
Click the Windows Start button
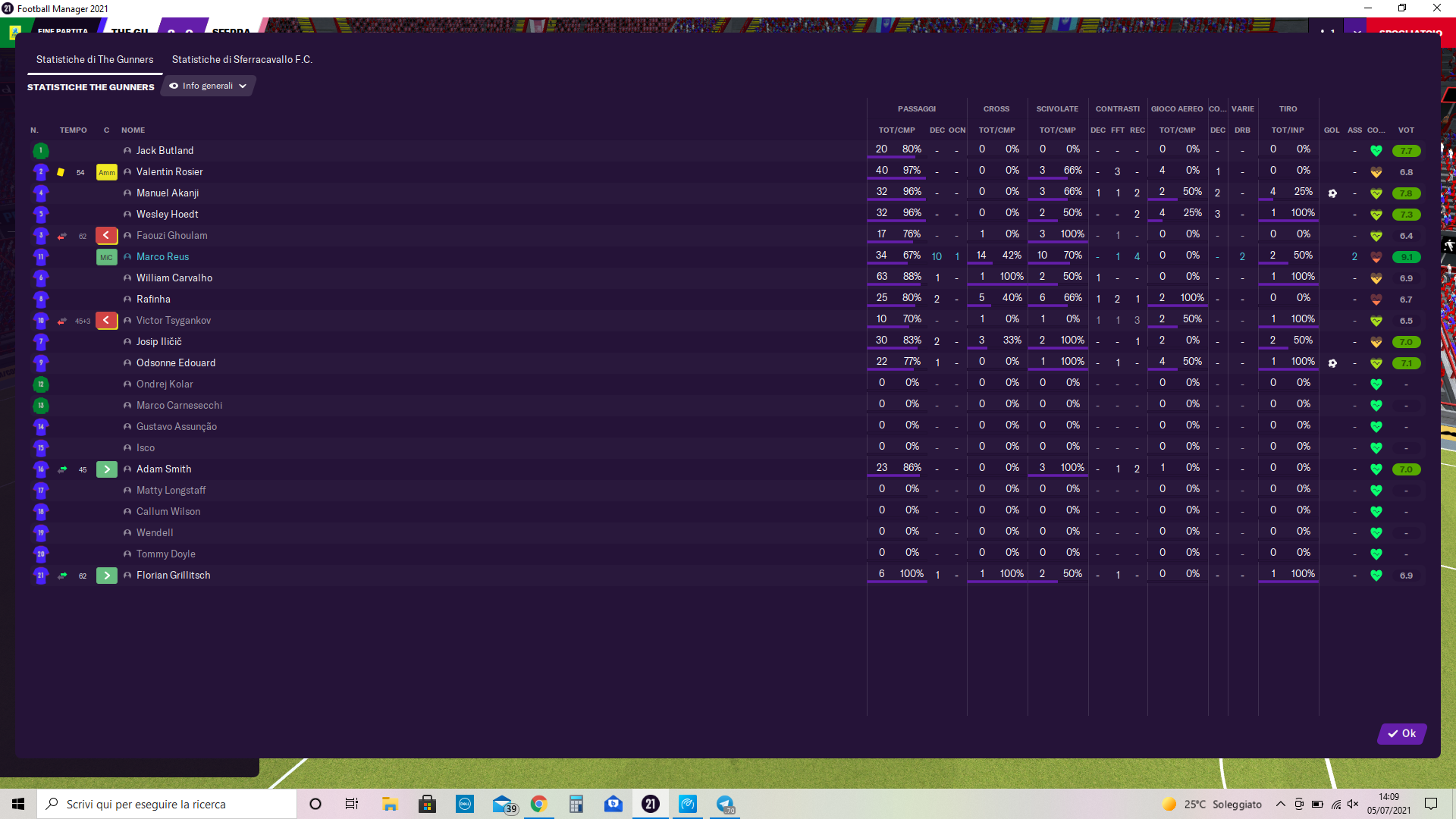point(18,804)
